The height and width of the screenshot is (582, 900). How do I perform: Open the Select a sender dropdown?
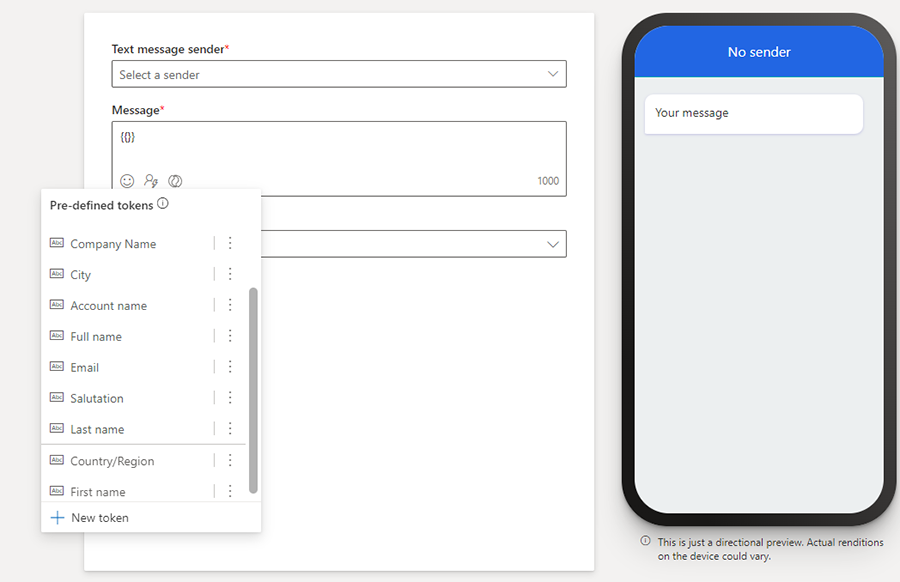click(338, 73)
